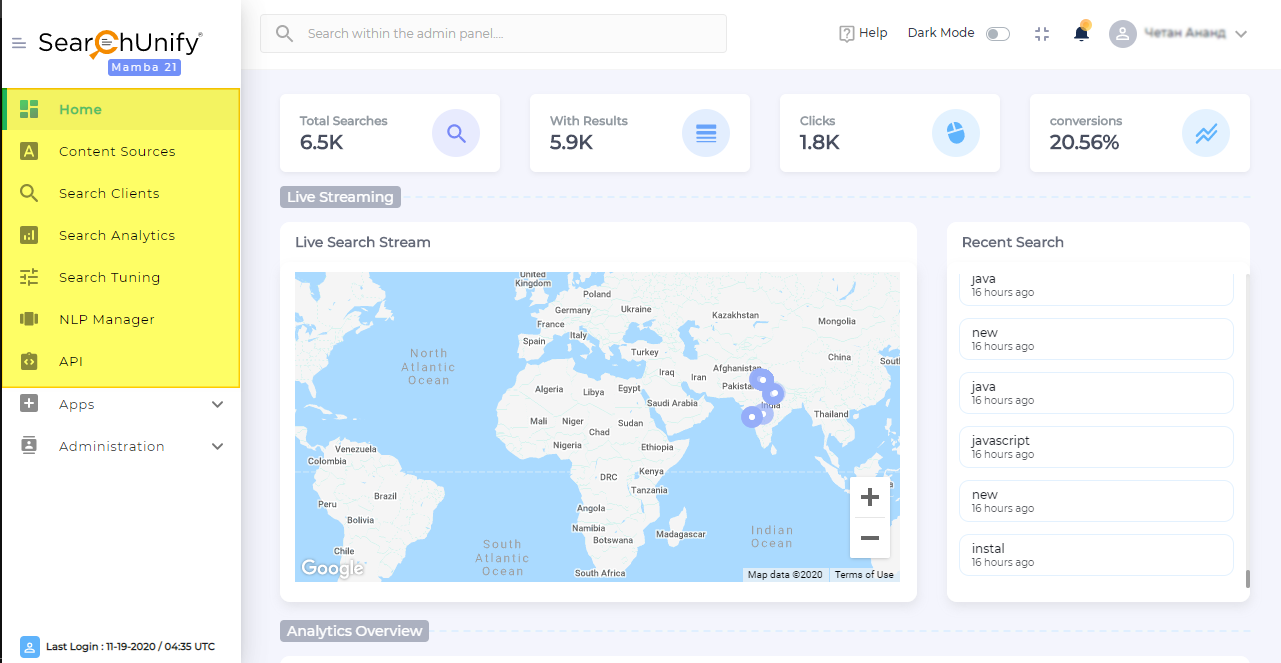Image resolution: width=1281 pixels, height=663 pixels.
Task: Go to Search Analytics in the sidebar
Action: pyautogui.click(x=117, y=236)
